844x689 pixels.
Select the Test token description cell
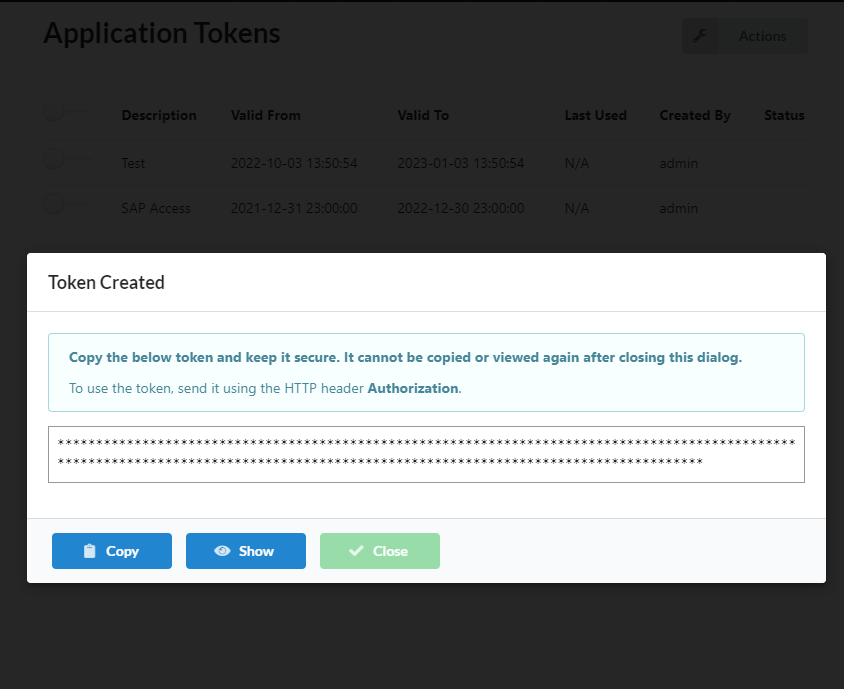[x=133, y=163]
